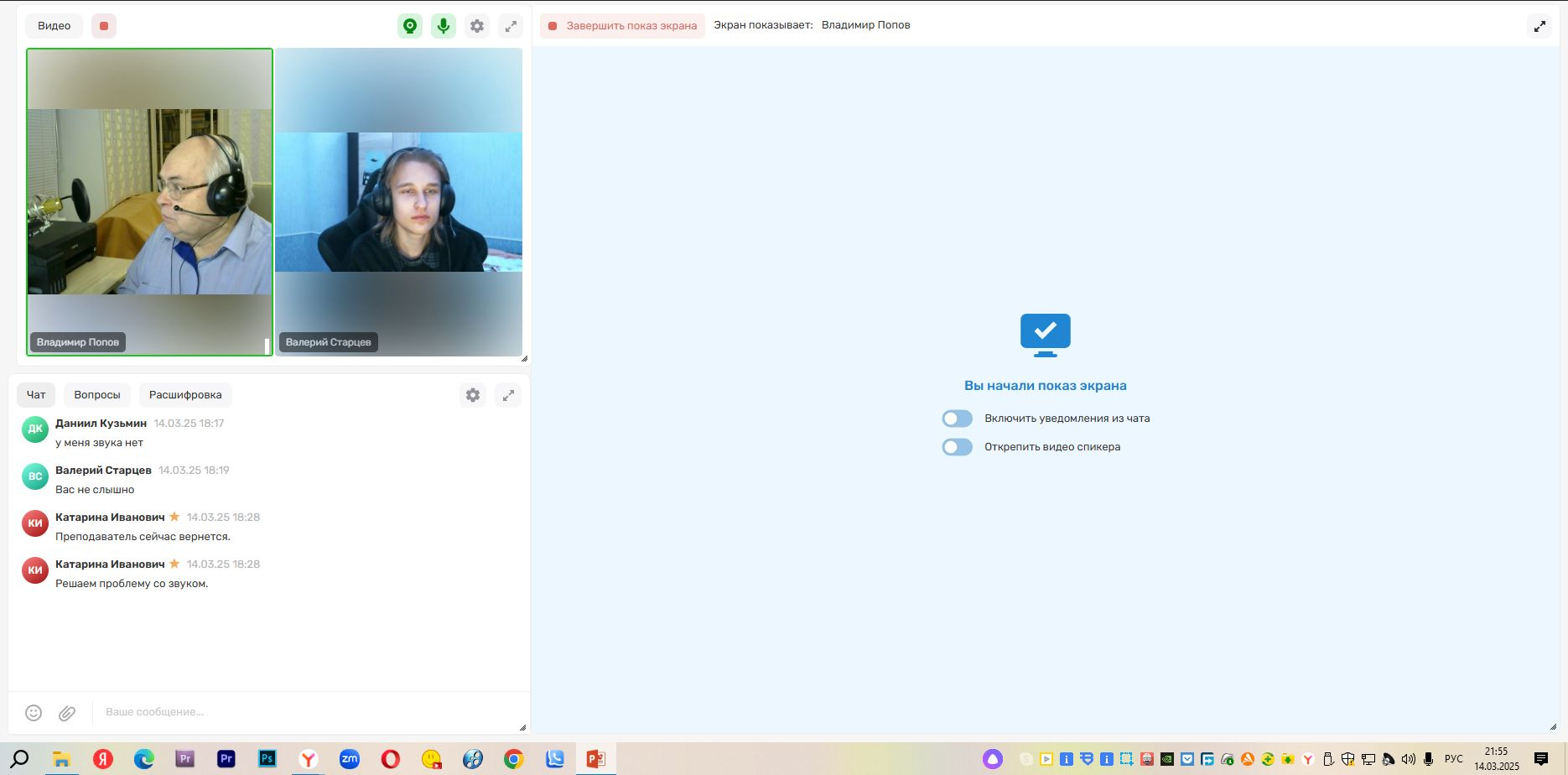1568x775 pixels.
Task: Click sender name 'Даниил Кузьмин' in chat
Action: click(101, 424)
